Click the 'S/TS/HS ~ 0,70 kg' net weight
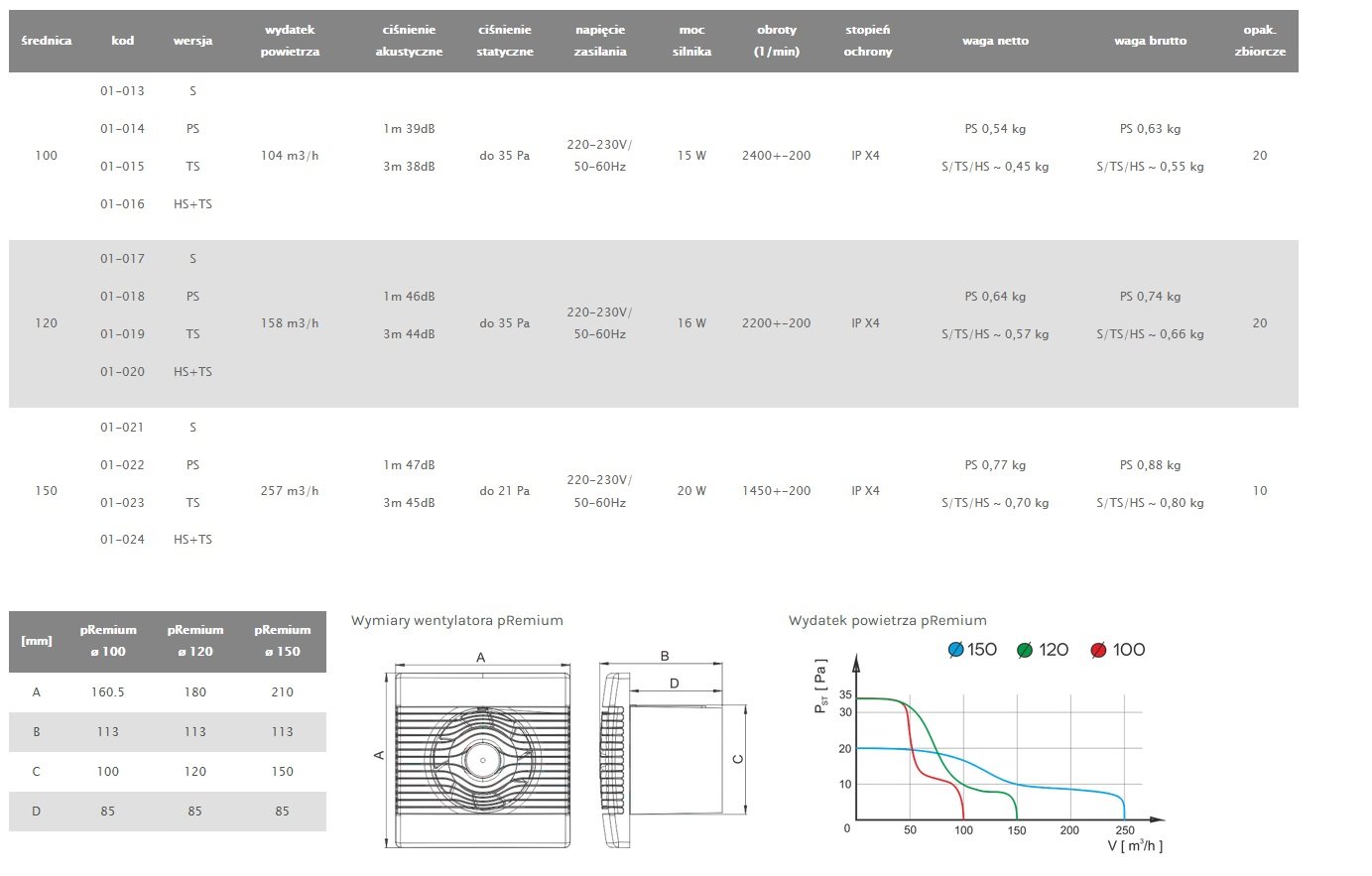The width and height of the screenshot is (1372, 876). coord(995,503)
